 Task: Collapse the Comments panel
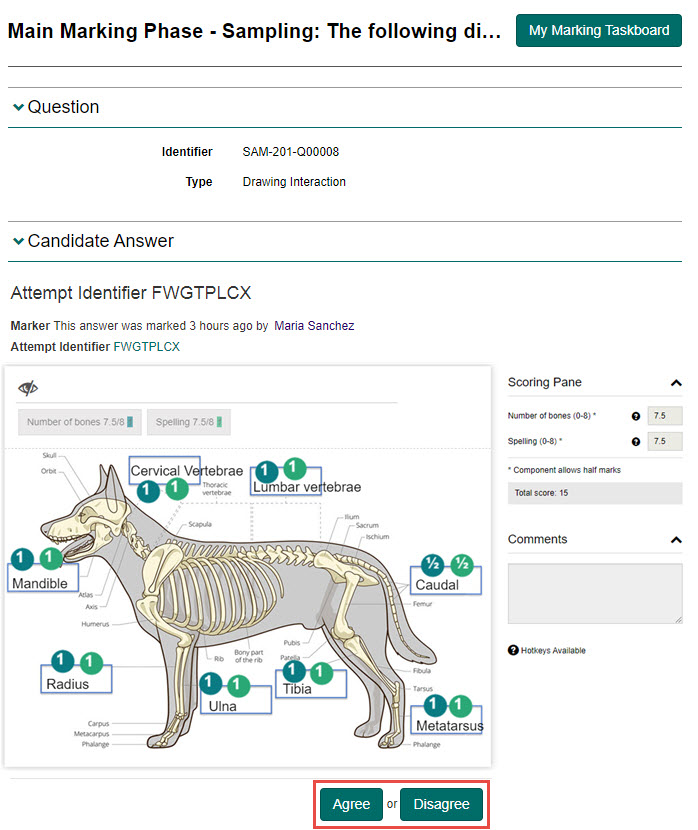[676, 540]
